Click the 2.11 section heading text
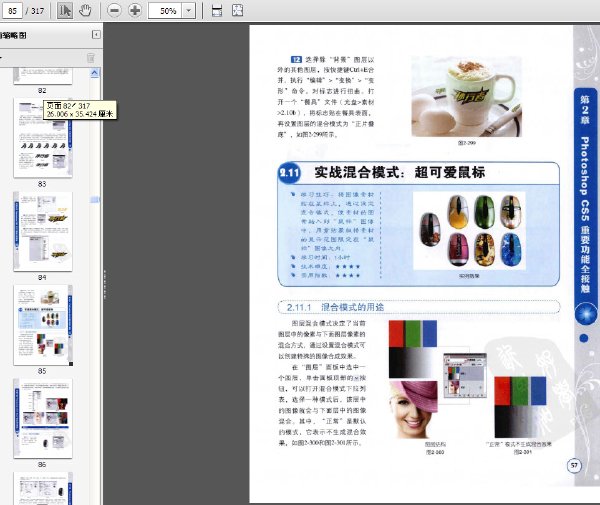 400,173
